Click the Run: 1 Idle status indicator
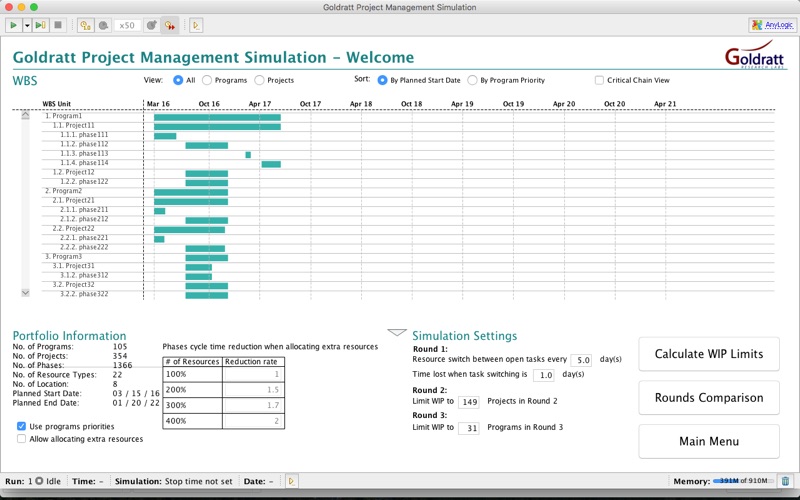 point(33,481)
